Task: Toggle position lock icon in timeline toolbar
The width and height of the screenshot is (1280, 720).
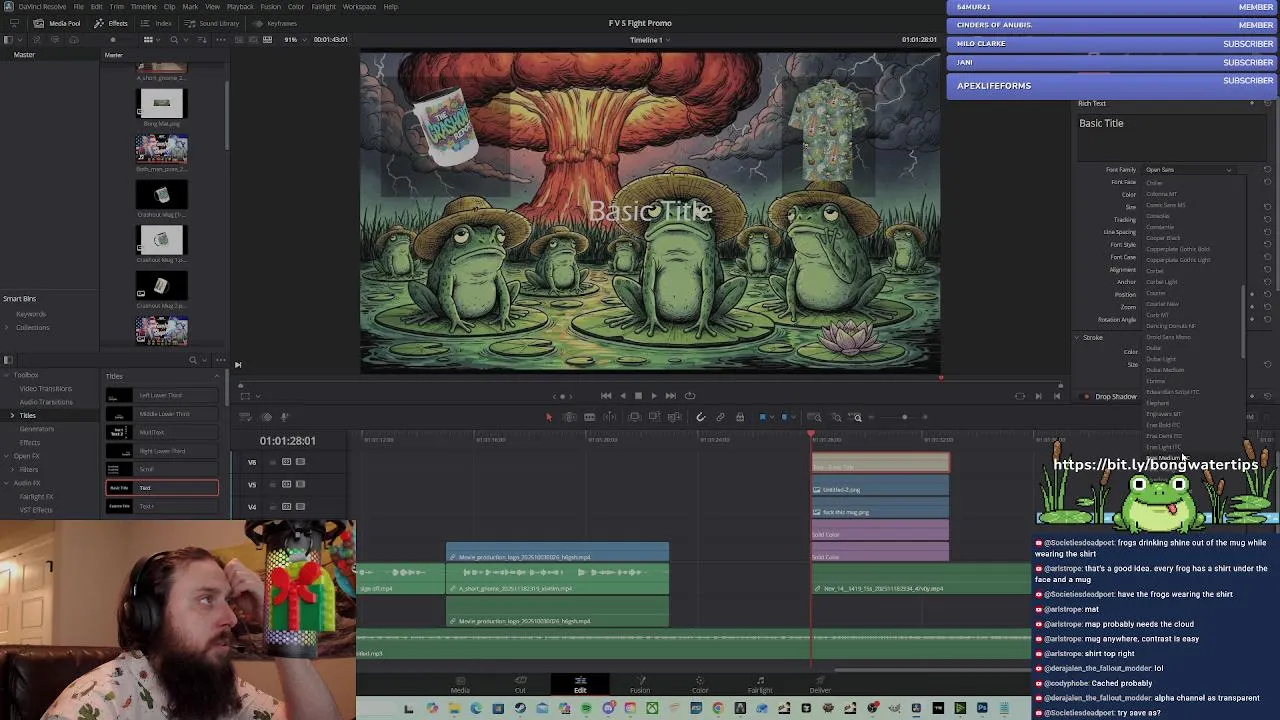Action: [x=740, y=417]
